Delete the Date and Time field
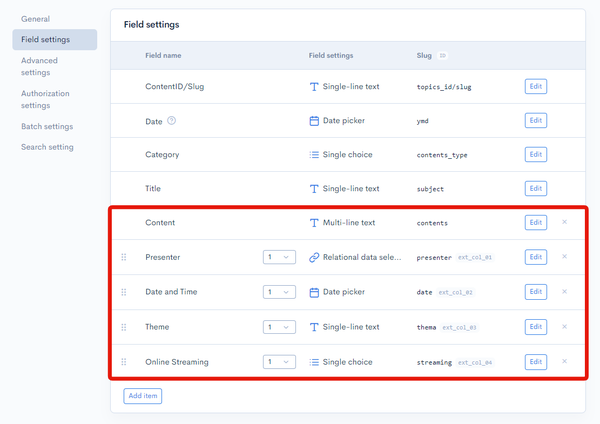The height and width of the screenshot is (424, 600). click(564, 292)
